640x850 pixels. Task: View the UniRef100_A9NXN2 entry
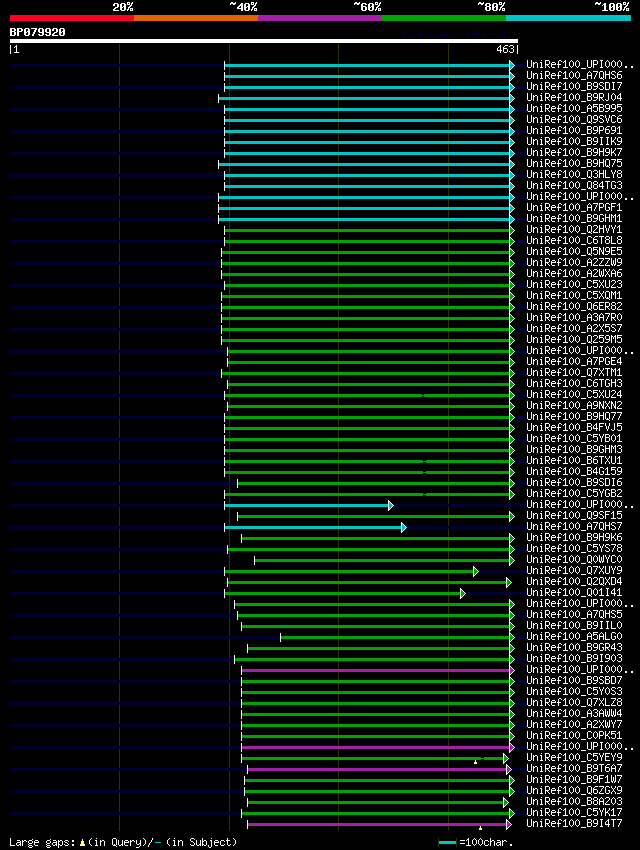click(x=574, y=405)
